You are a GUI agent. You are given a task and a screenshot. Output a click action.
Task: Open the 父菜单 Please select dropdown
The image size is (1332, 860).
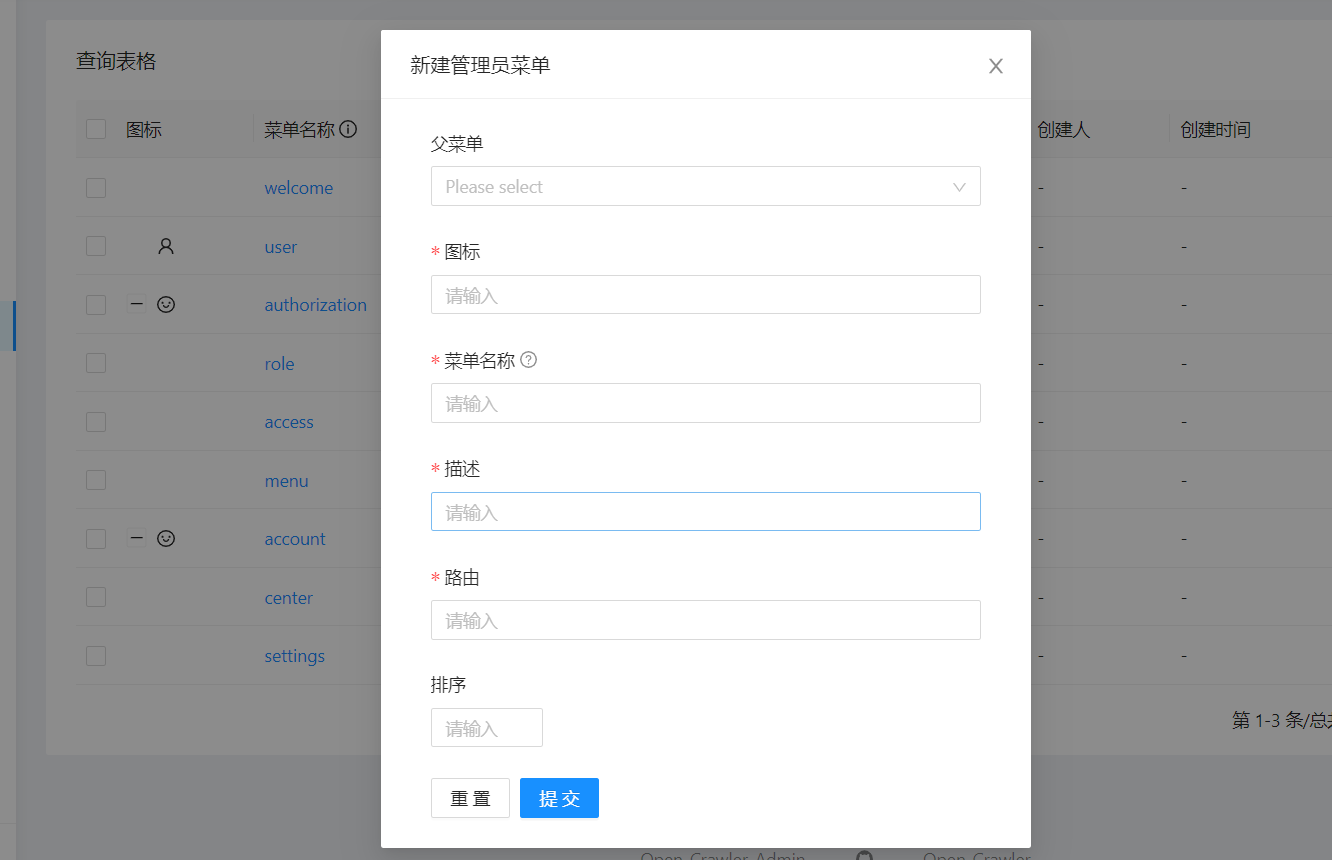click(705, 186)
